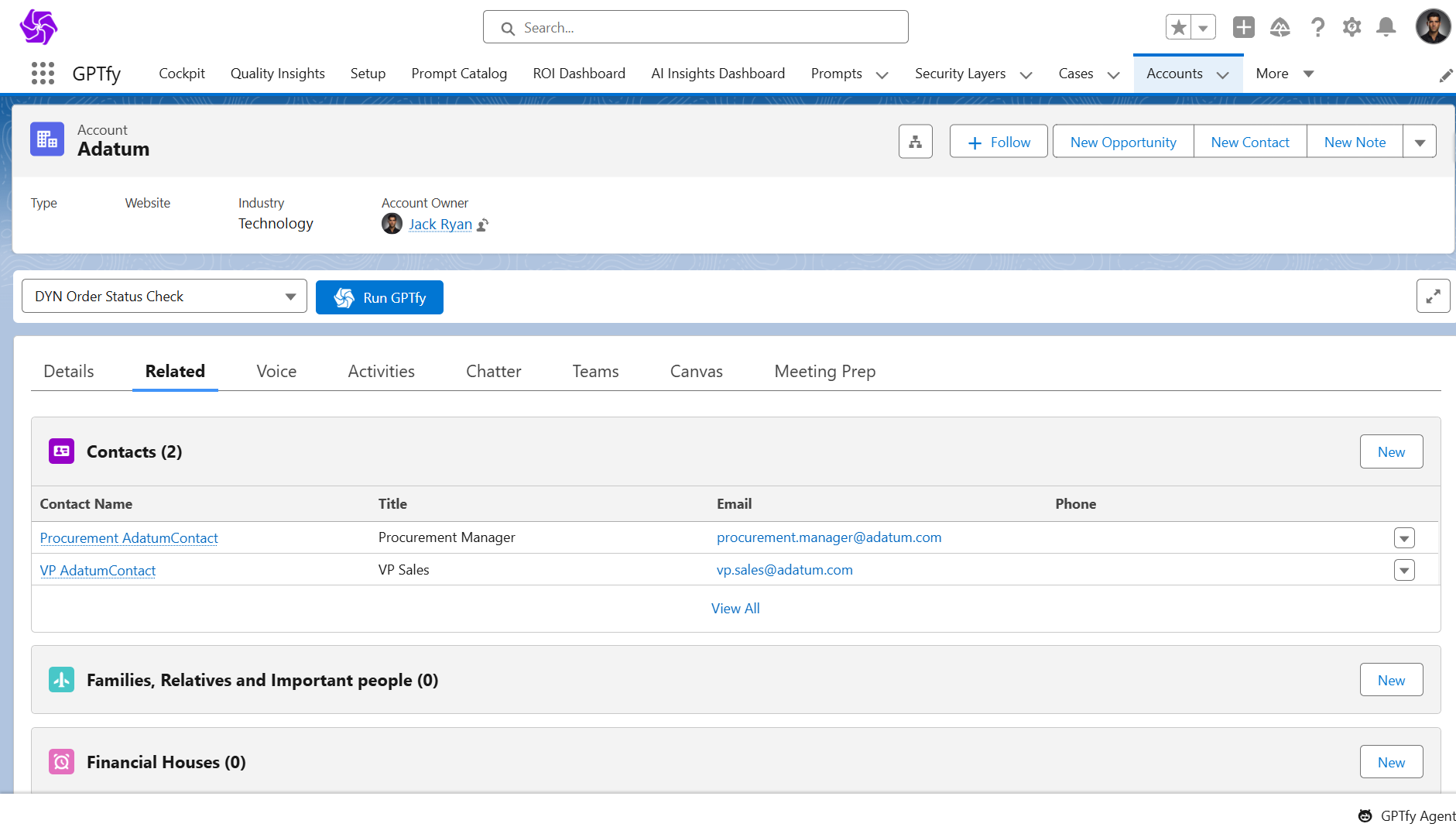
Task: Email vp.sales@adatum.com
Action: pos(785,570)
